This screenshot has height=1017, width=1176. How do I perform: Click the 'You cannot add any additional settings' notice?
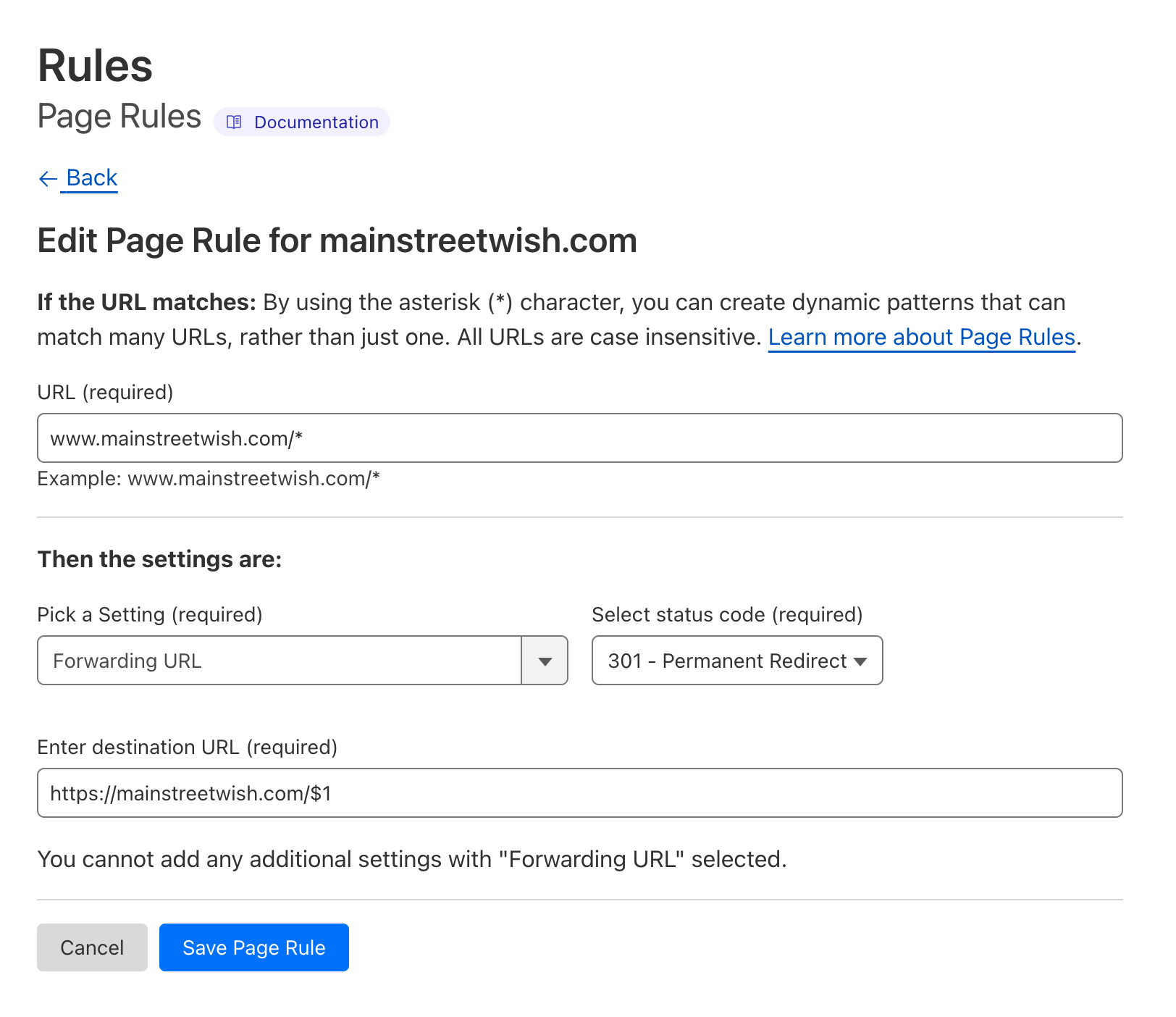tap(412, 860)
